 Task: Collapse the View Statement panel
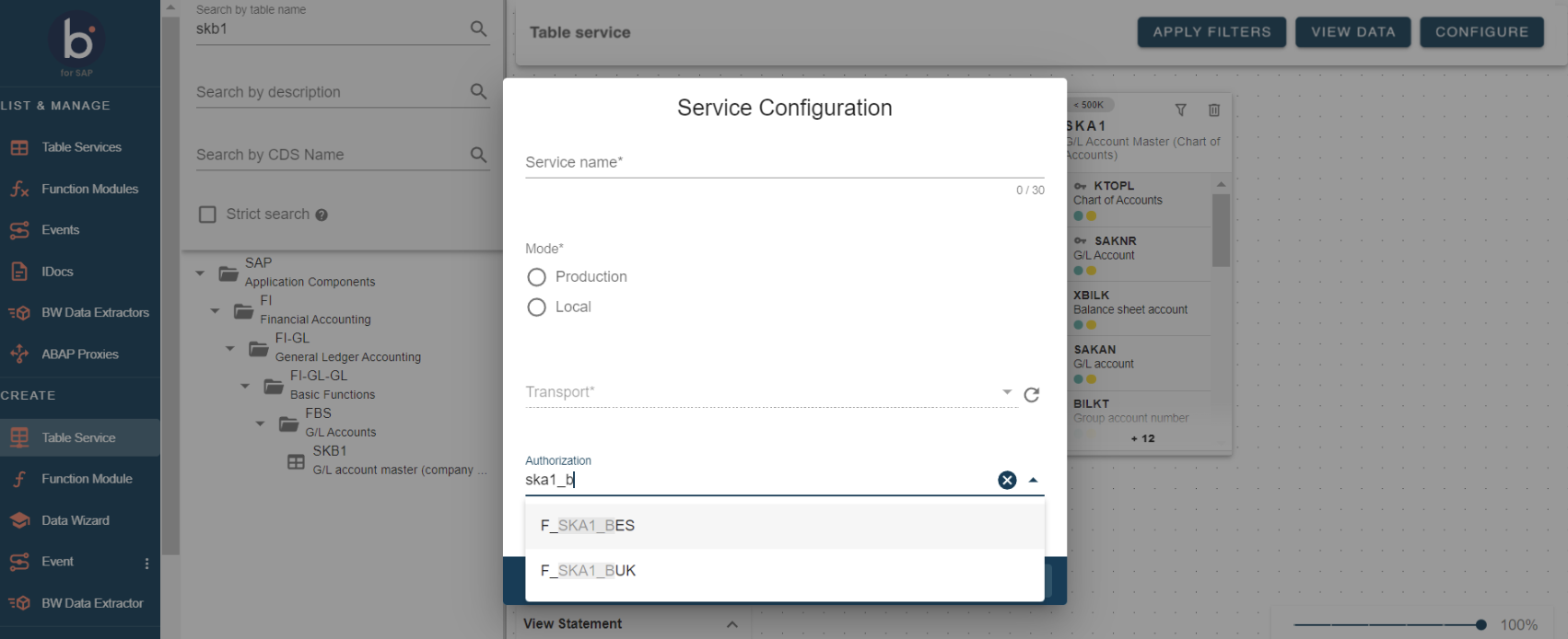pyautogui.click(x=731, y=624)
